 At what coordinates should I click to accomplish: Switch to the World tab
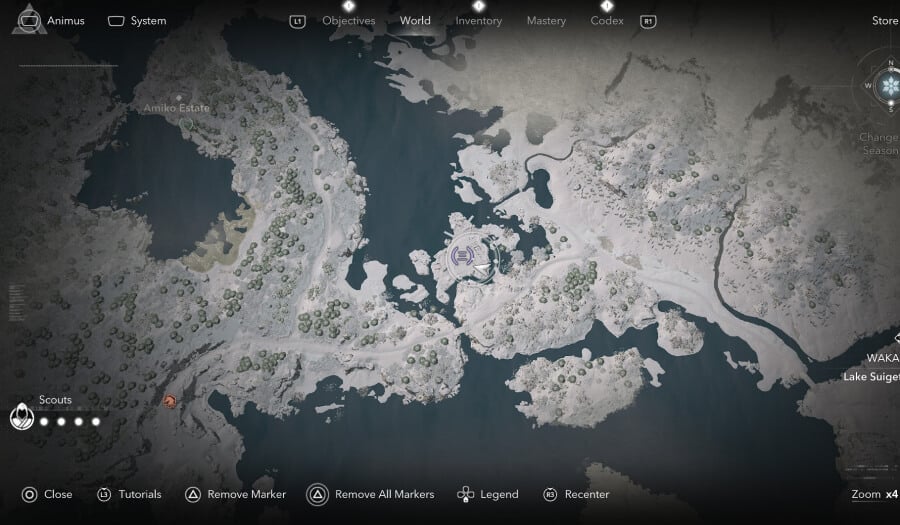(x=415, y=21)
